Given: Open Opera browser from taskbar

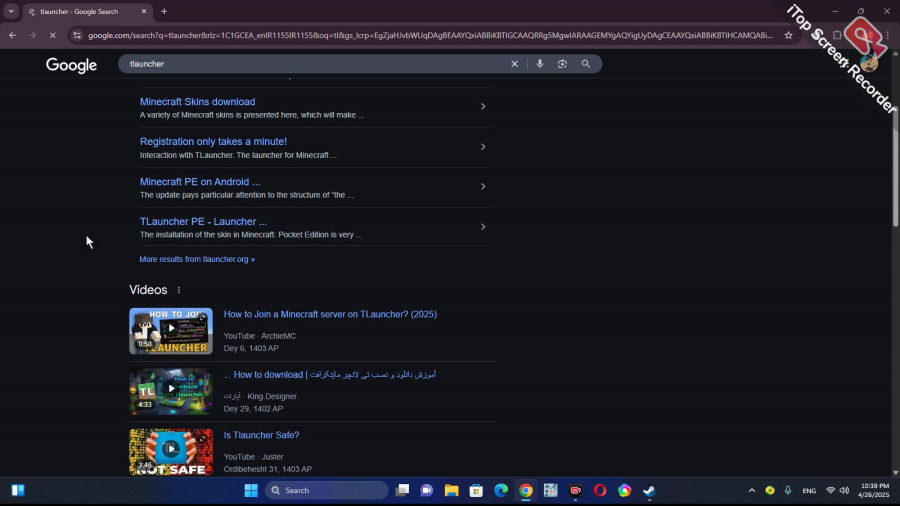Looking at the screenshot, I should pyautogui.click(x=600, y=491).
